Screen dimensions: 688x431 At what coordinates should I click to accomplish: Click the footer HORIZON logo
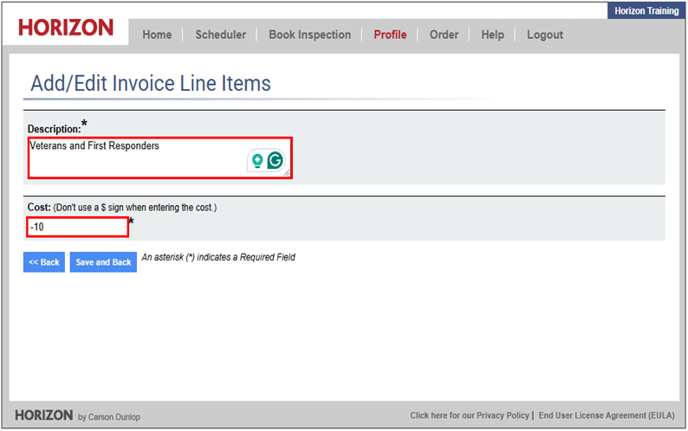point(43,414)
